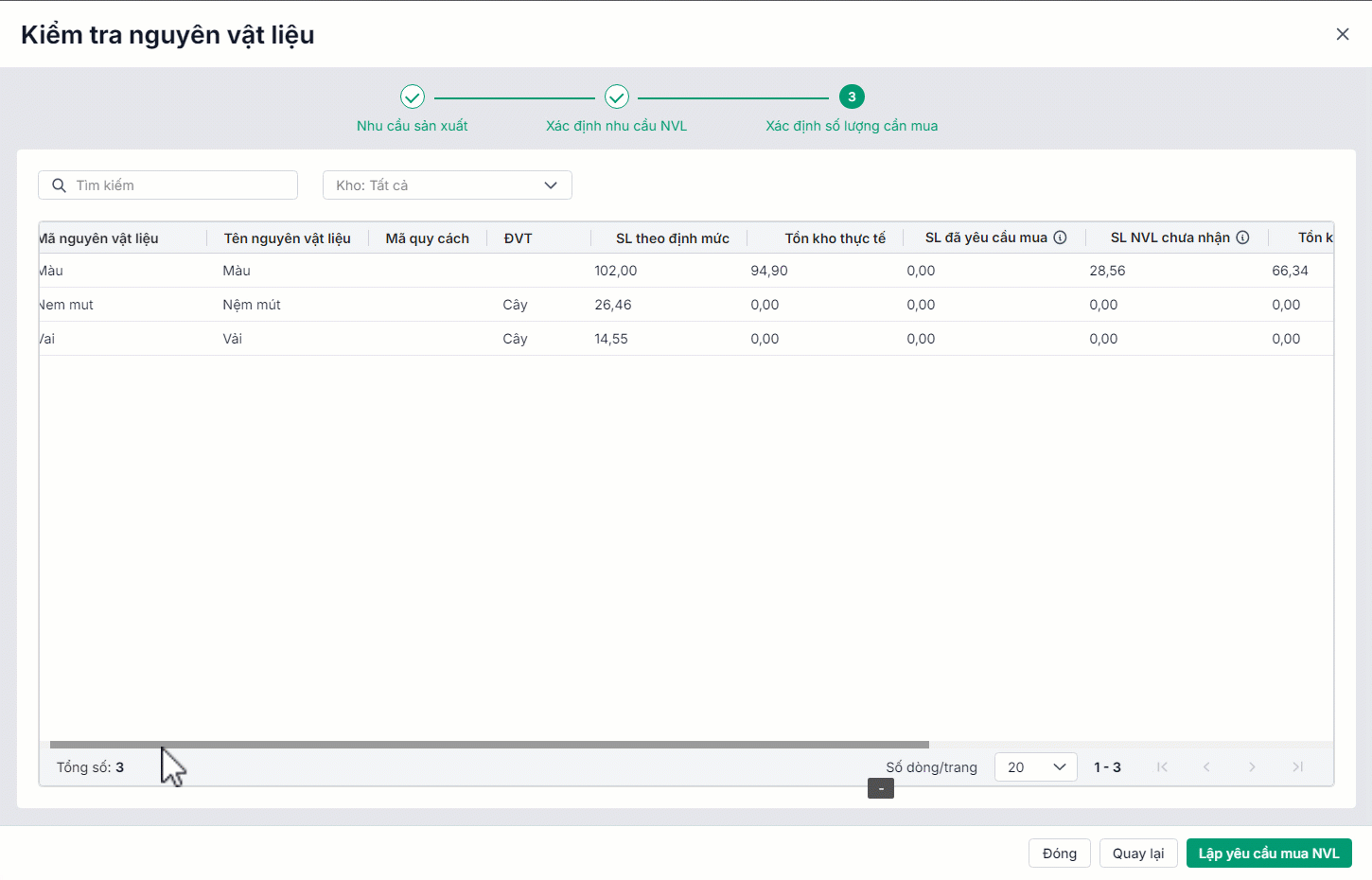Go to the previous page arrow
This screenshot has height=880, width=1372.
click(x=1206, y=767)
